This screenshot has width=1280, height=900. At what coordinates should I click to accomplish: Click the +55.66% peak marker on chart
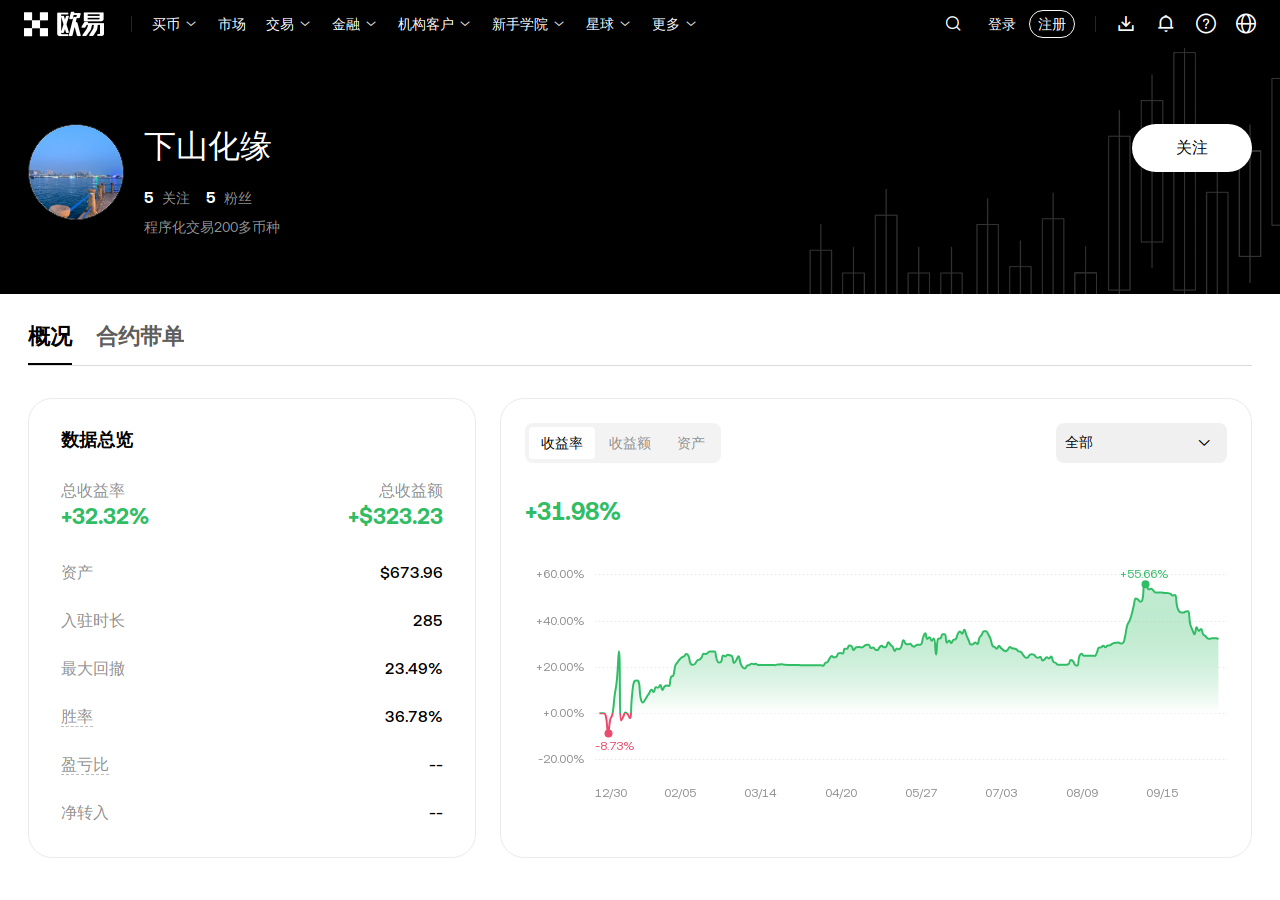1145,584
